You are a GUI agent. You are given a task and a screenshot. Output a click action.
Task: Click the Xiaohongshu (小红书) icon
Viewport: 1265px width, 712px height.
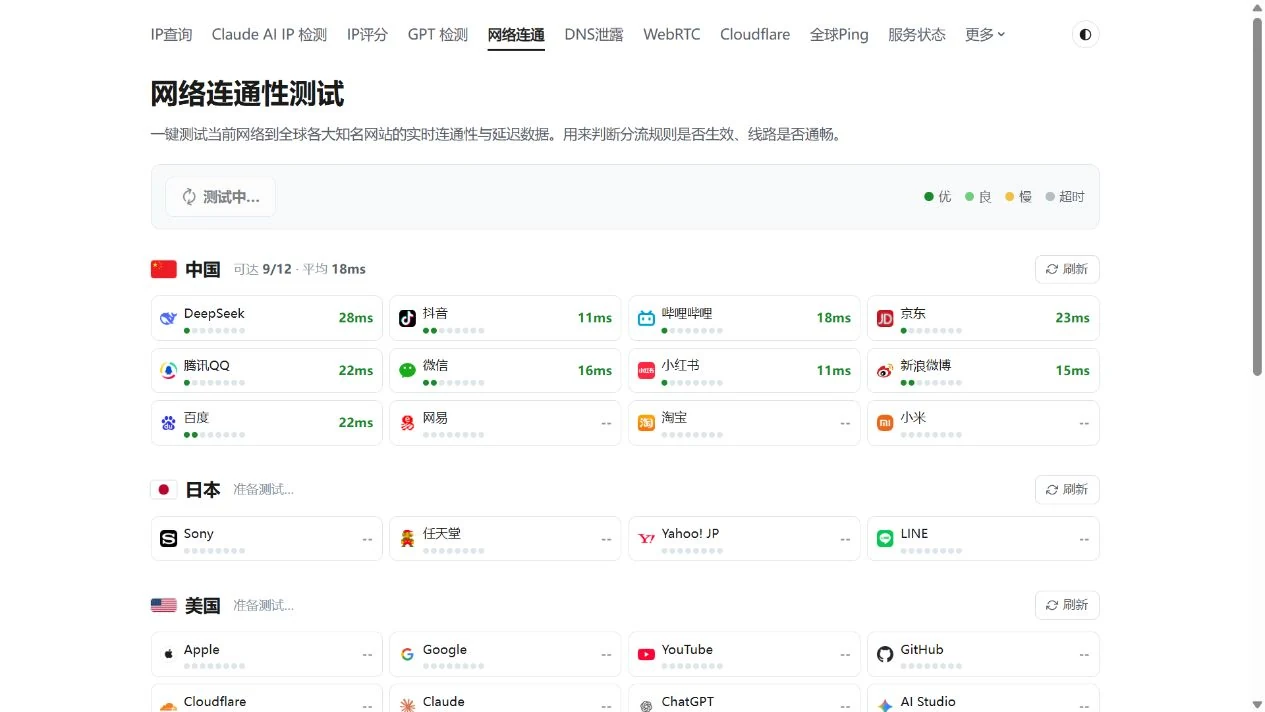point(646,370)
